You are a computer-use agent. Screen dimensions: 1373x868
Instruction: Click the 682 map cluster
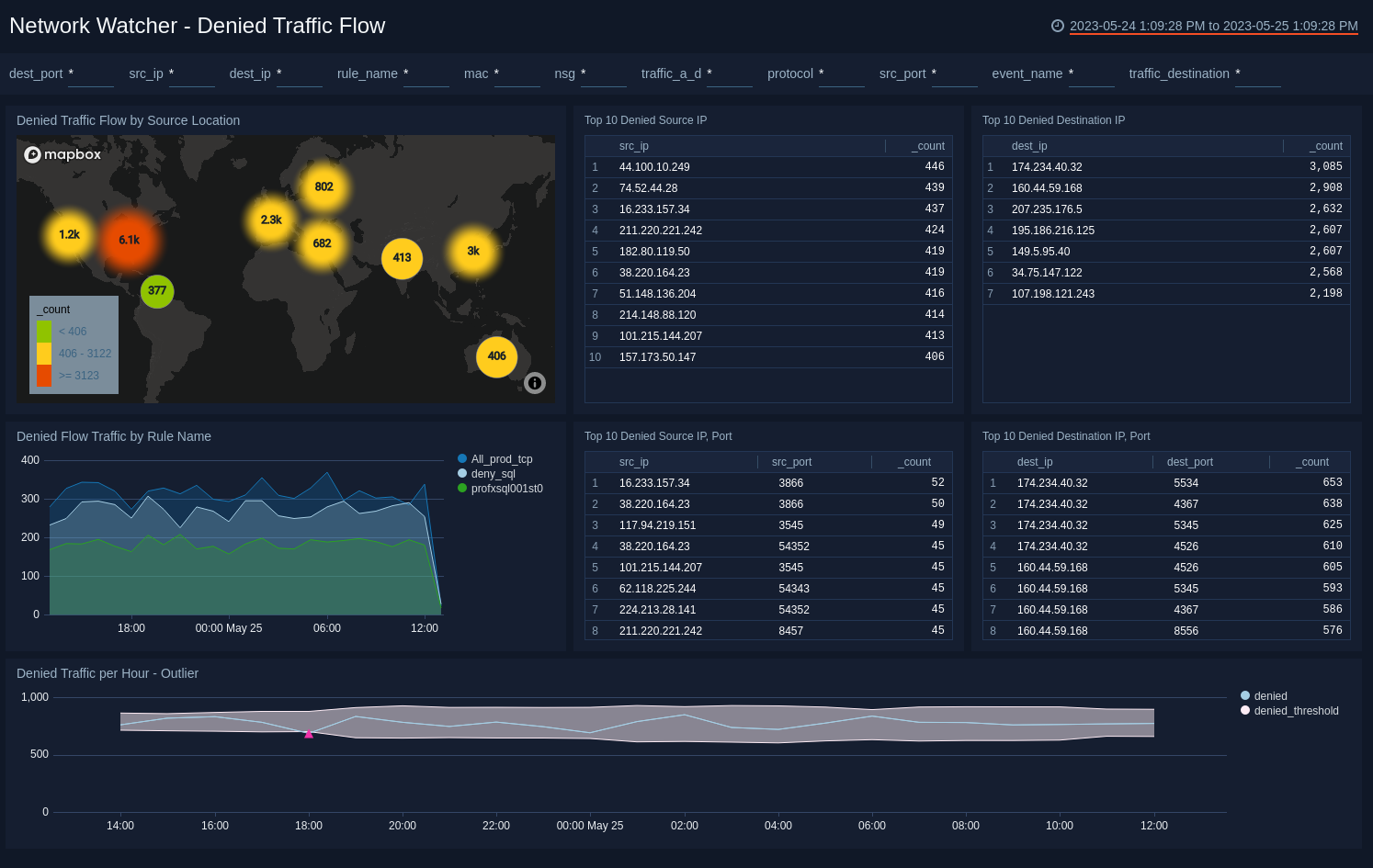323,243
